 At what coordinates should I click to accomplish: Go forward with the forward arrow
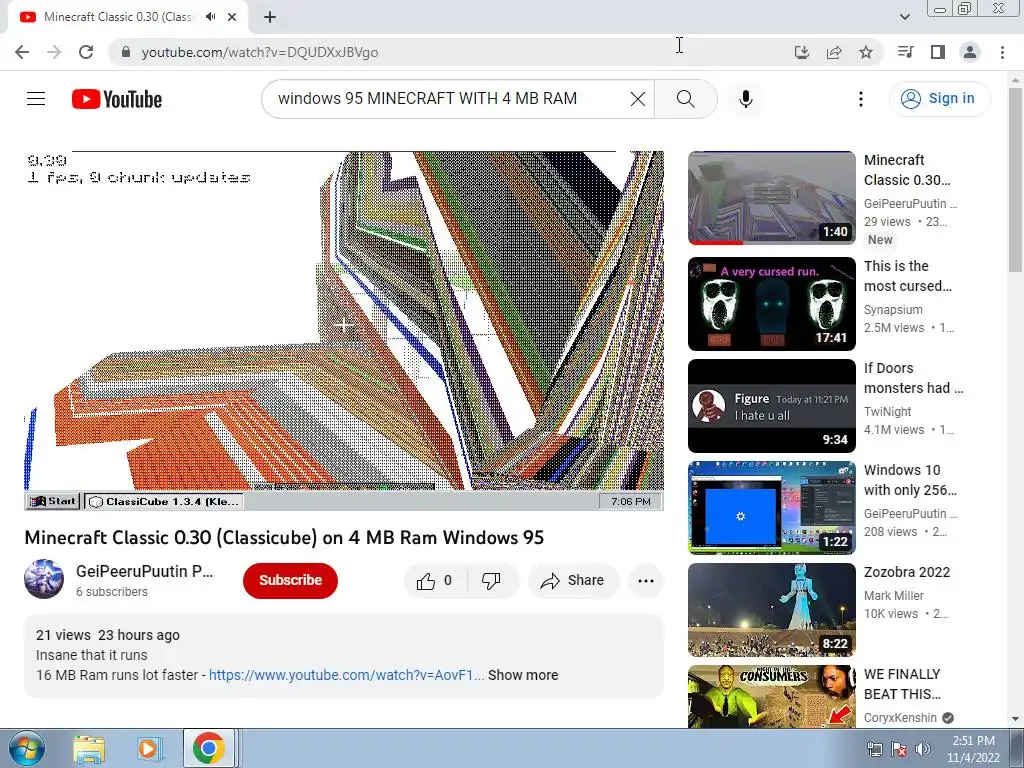tap(54, 52)
